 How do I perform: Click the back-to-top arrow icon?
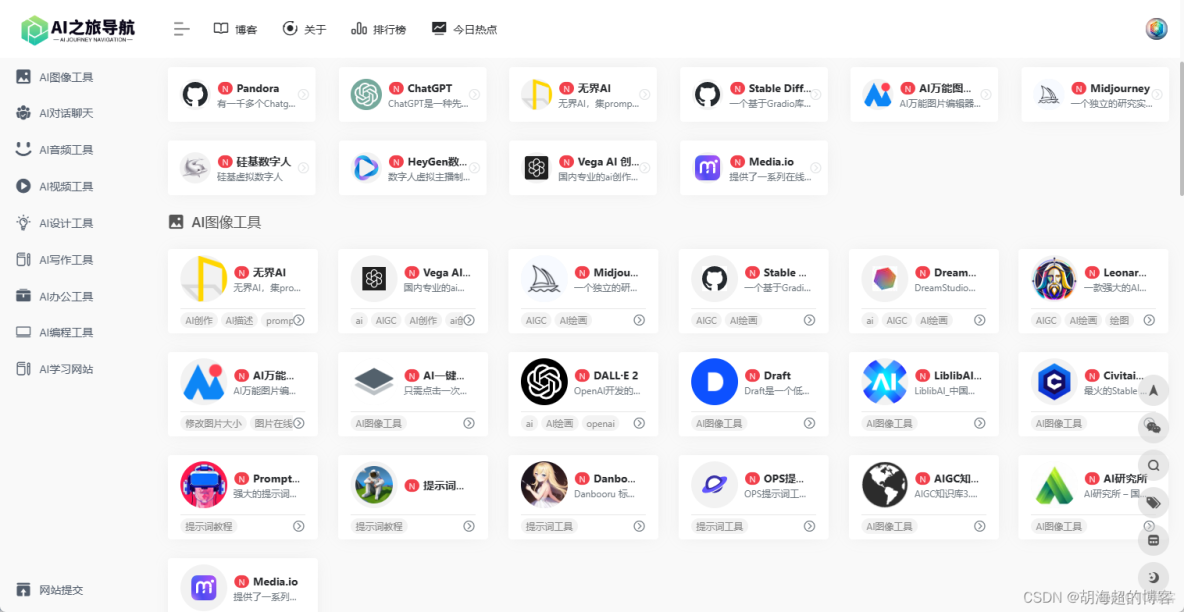(x=1153, y=390)
